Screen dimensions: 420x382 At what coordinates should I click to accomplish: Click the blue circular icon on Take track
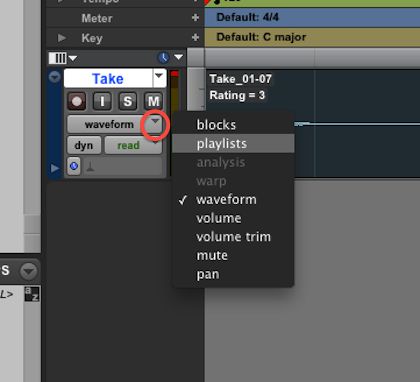(x=74, y=166)
